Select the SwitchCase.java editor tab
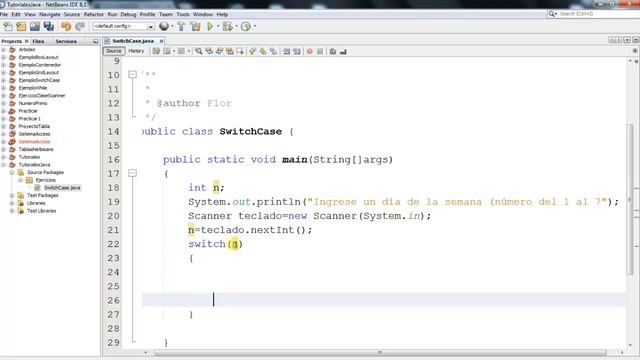The height and width of the screenshot is (360, 640). (133, 41)
